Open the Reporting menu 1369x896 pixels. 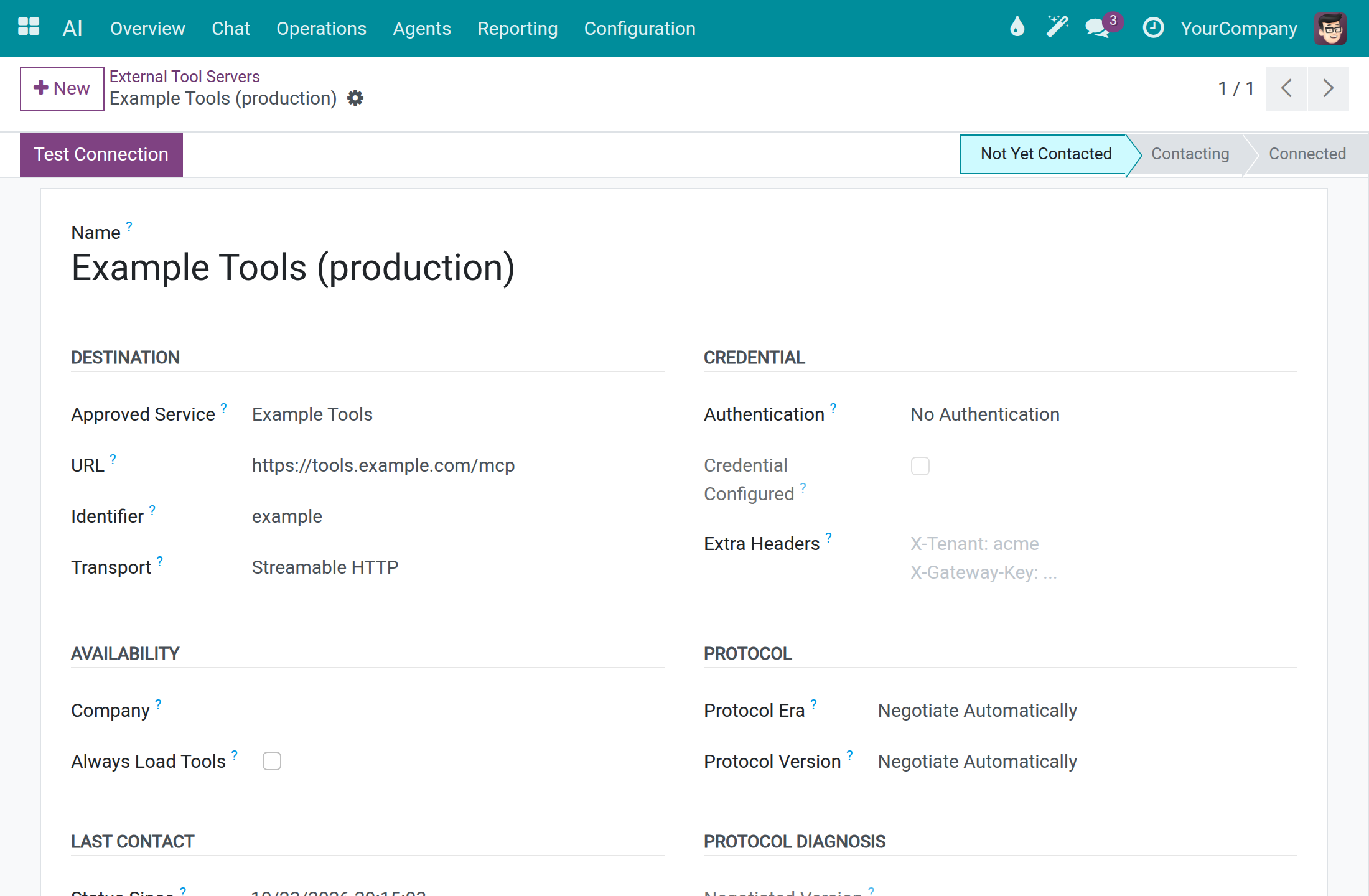(x=518, y=29)
